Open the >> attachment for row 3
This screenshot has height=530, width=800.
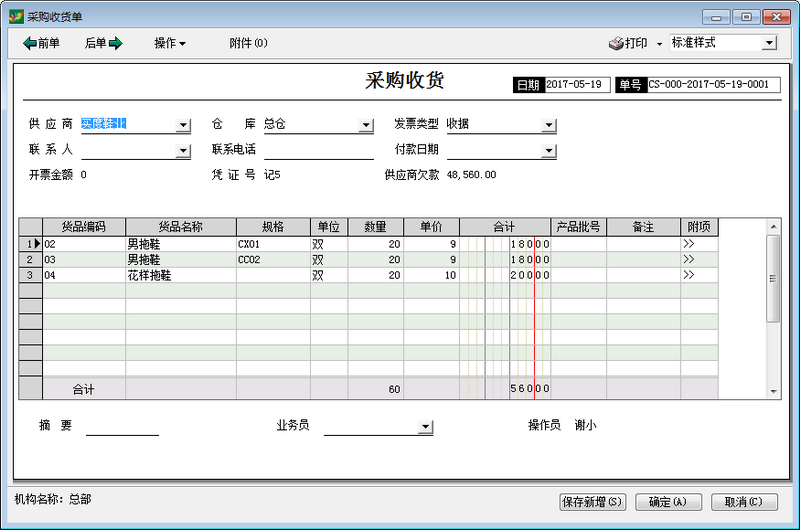[x=689, y=275]
